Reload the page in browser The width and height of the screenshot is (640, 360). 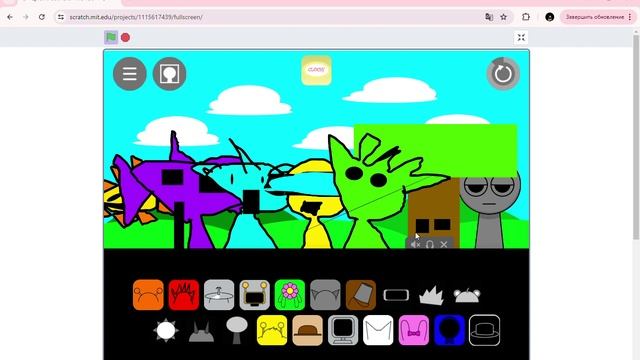click(42, 17)
